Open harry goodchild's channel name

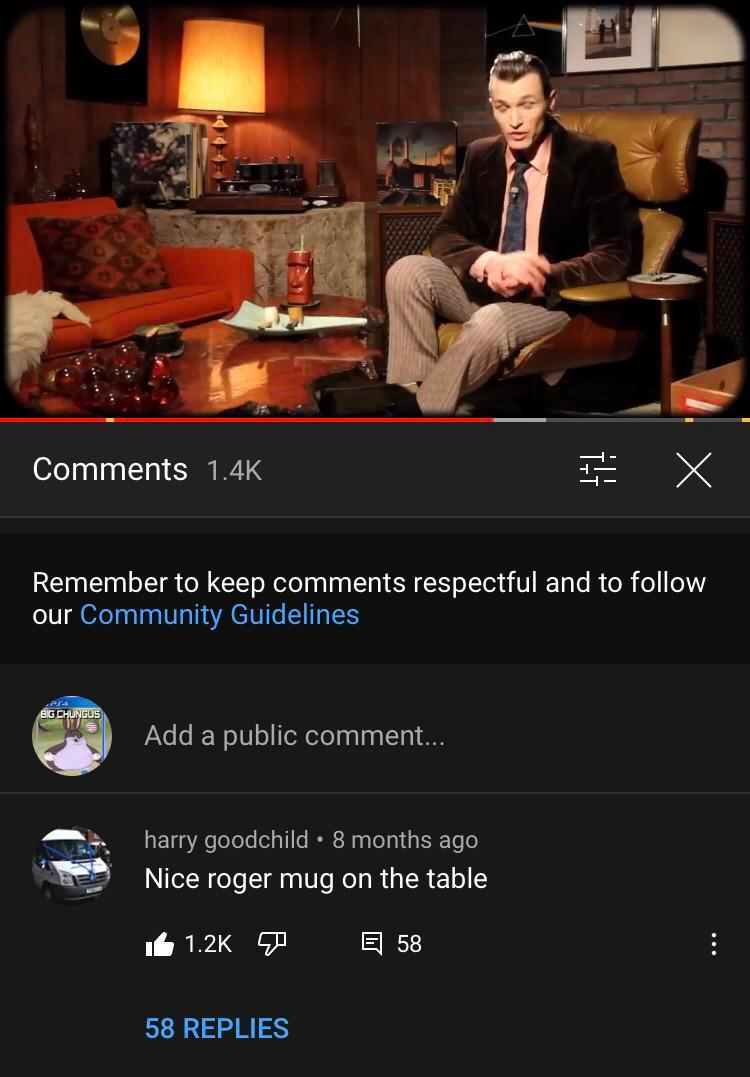tap(226, 839)
